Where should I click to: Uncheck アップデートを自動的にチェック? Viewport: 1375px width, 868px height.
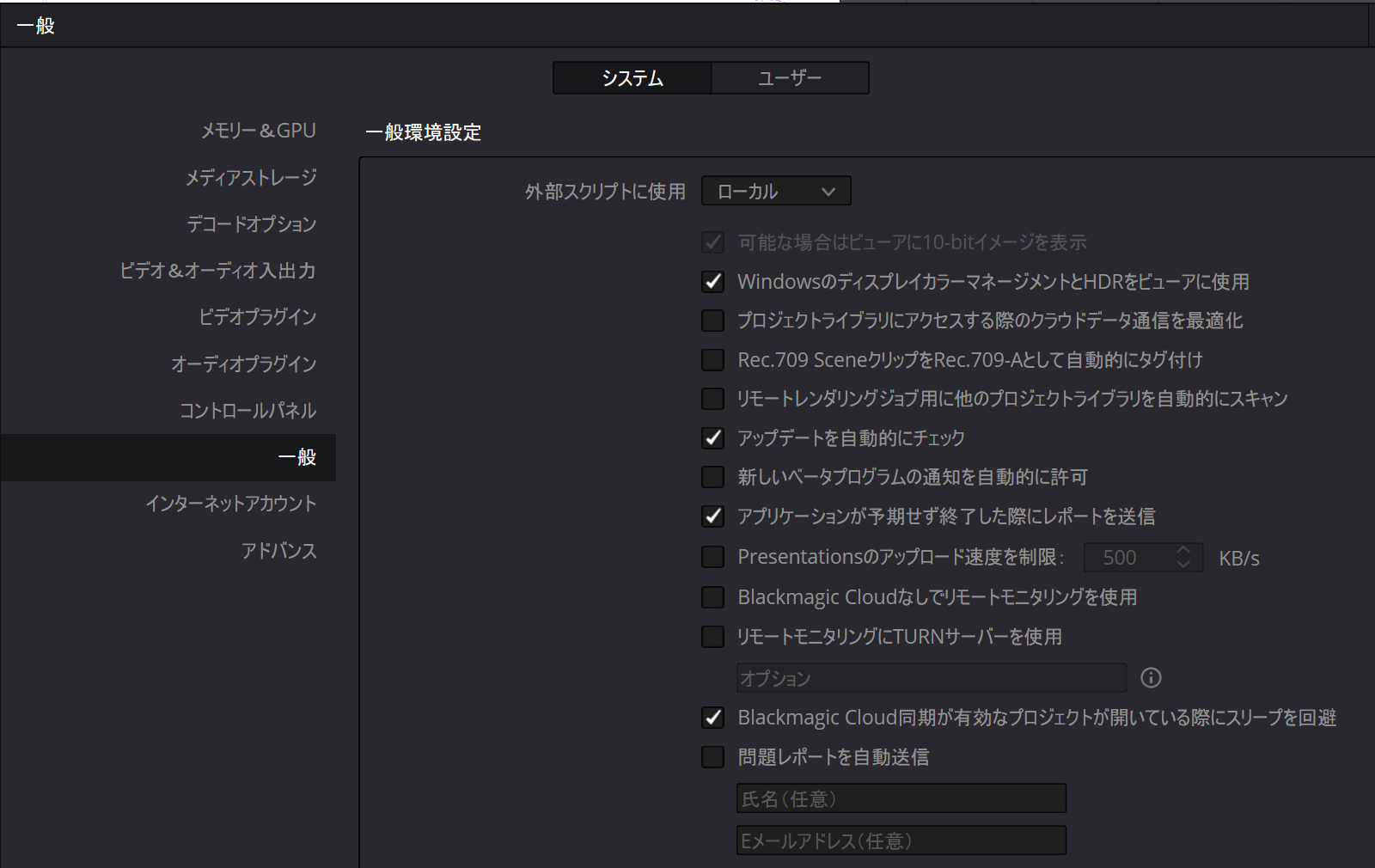pyautogui.click(x=713, y=438)
